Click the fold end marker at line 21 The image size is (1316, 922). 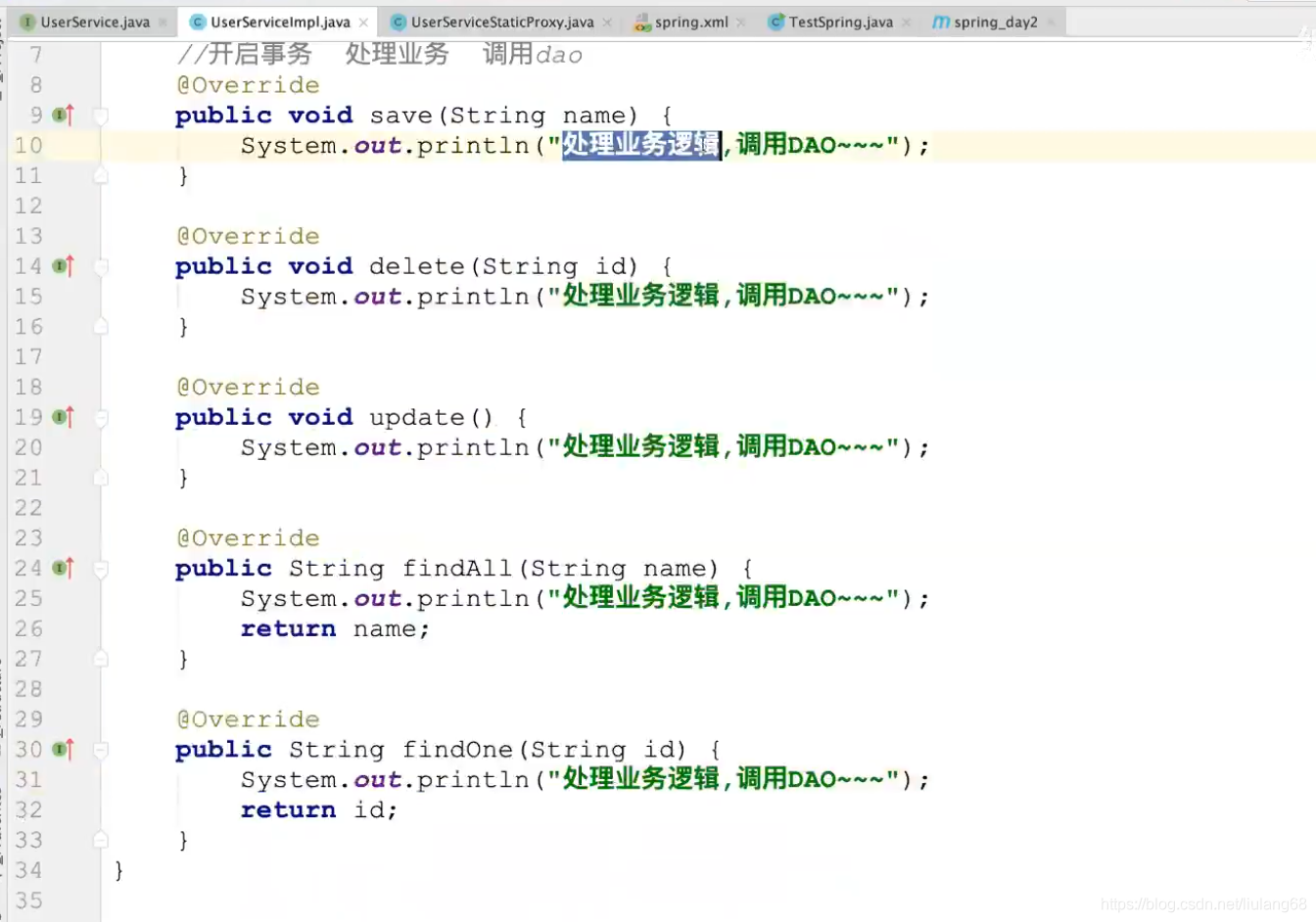tap(100, 478)
